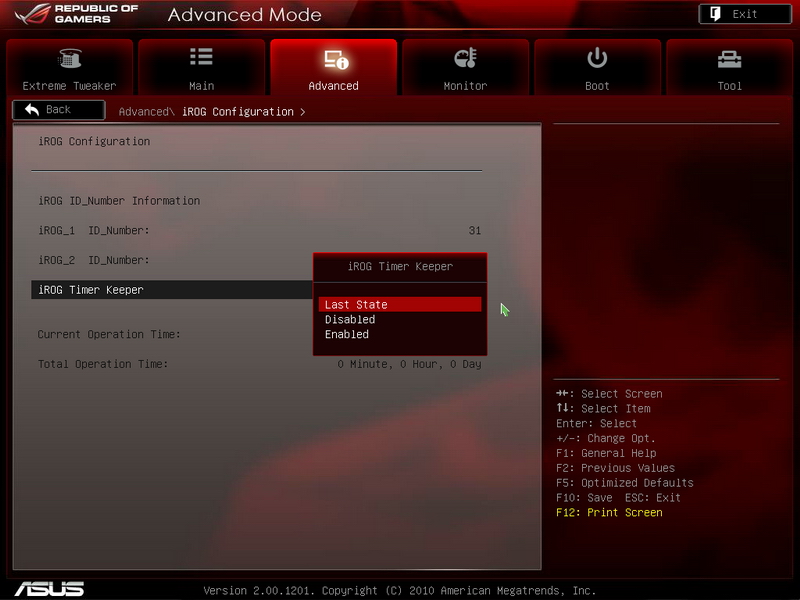
Task: Click the F5: Optimized Defaults hint
Action: [x=624, y=483]
